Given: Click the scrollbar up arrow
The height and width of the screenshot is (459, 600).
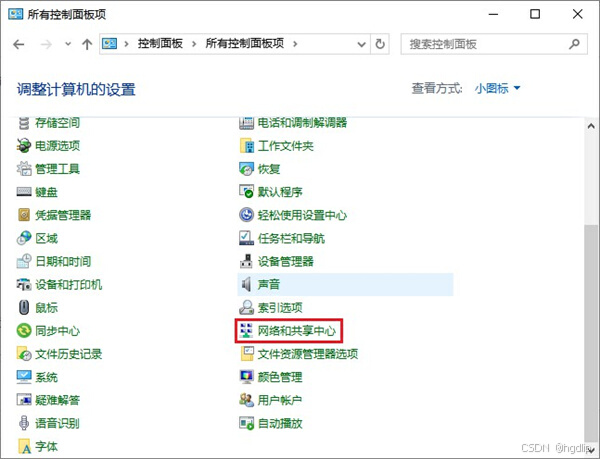Looking at the screenshot, I should tap(592, 126).
